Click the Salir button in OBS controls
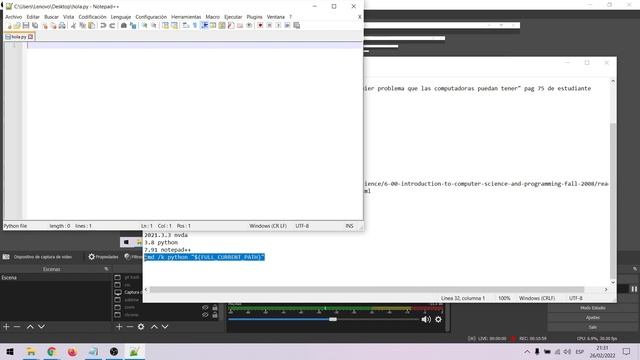 coord(593,327)
